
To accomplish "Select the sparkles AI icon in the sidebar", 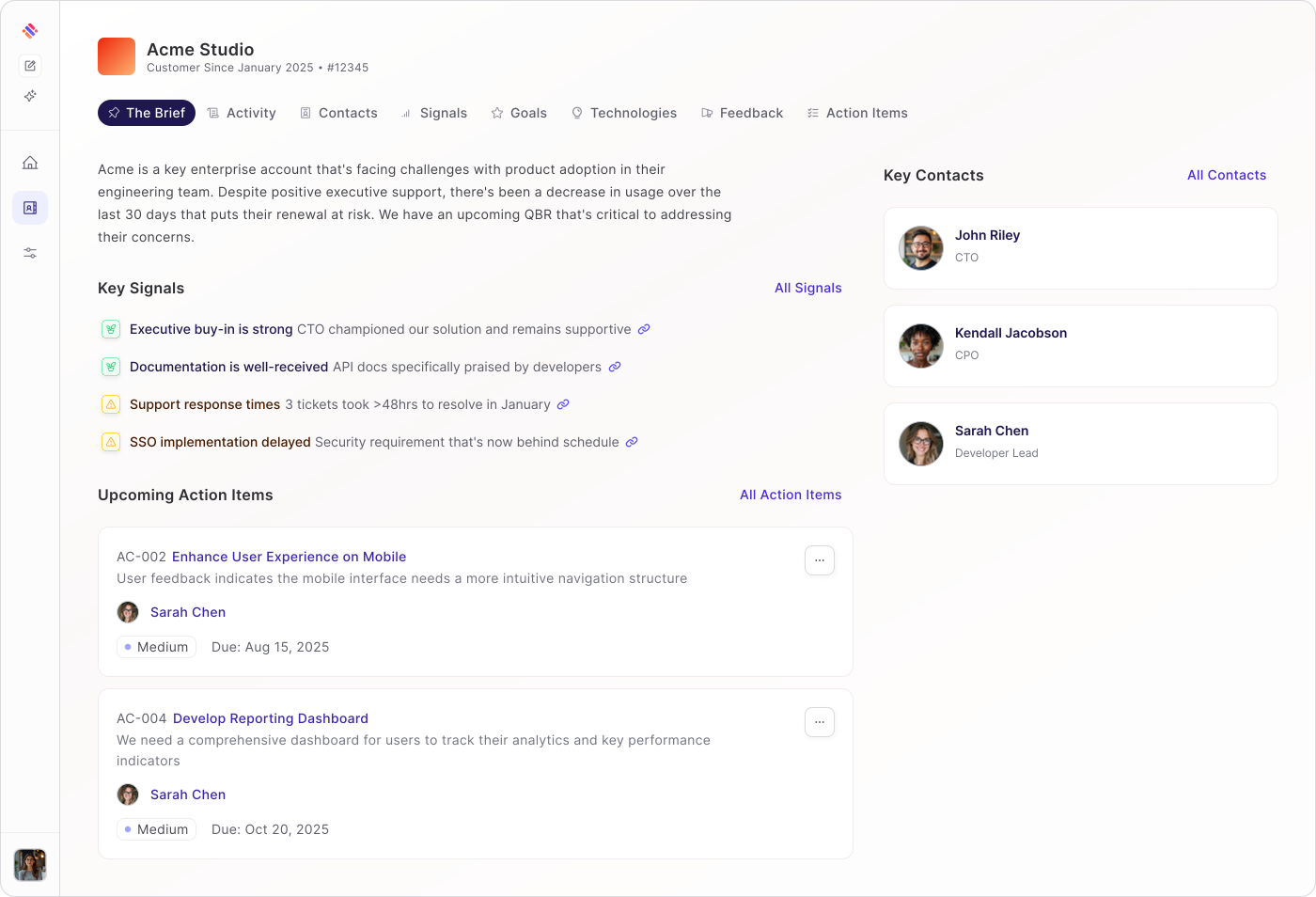I will coord(30,96).
